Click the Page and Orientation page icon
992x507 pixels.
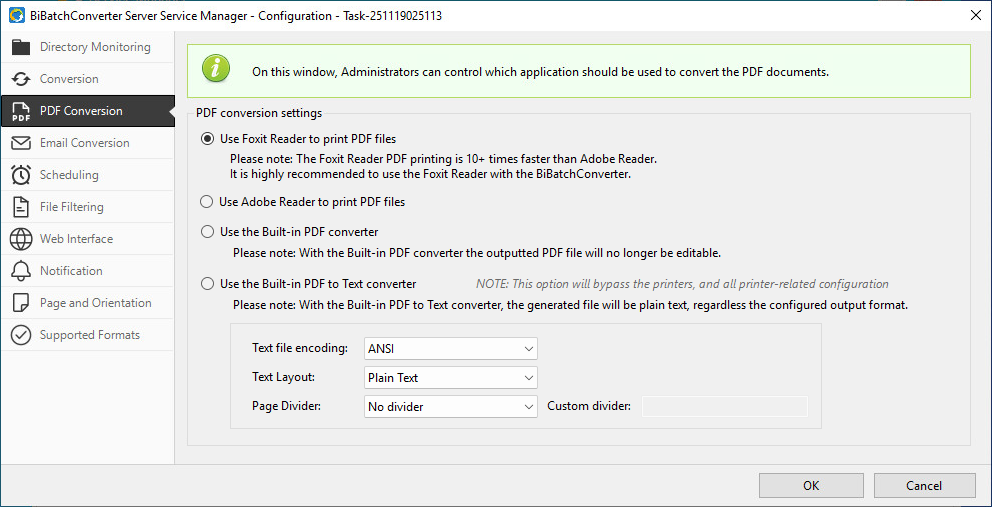coord(21,303)
